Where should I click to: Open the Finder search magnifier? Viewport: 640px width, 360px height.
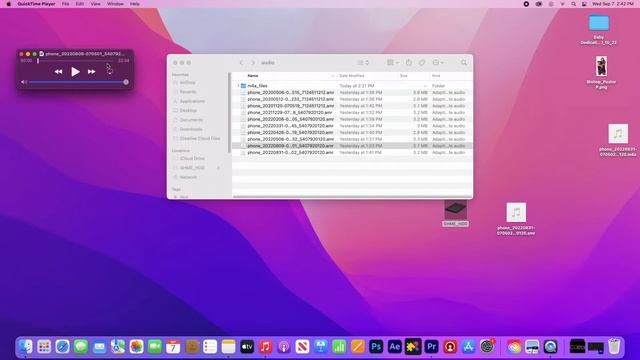click(x=464, y=62)
